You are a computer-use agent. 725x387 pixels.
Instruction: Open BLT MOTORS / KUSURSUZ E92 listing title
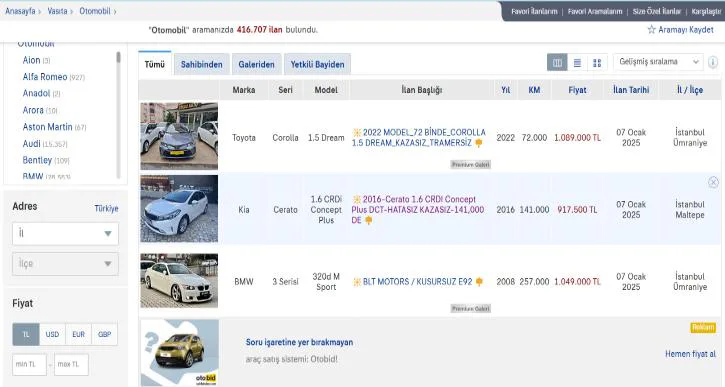click(x=418, y=282)
